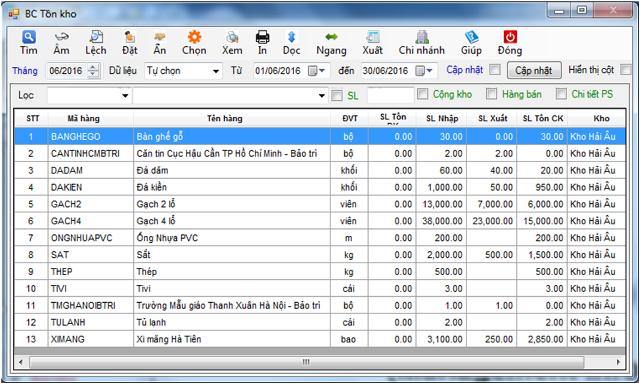The image size is (640, 384).
Task: Select Xi măng Hà Tiên row
Action: click(x=320, y=339)
